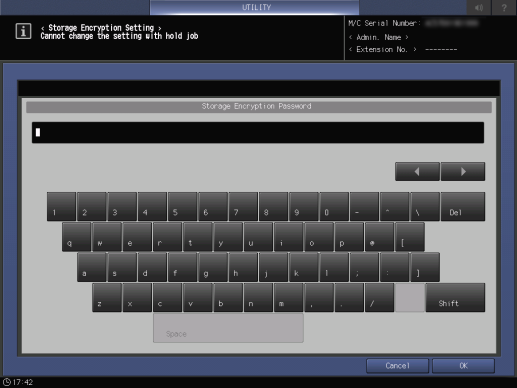Open help with the question mark icon
This screenshot has height=388, width=517.
click(504, 7)
